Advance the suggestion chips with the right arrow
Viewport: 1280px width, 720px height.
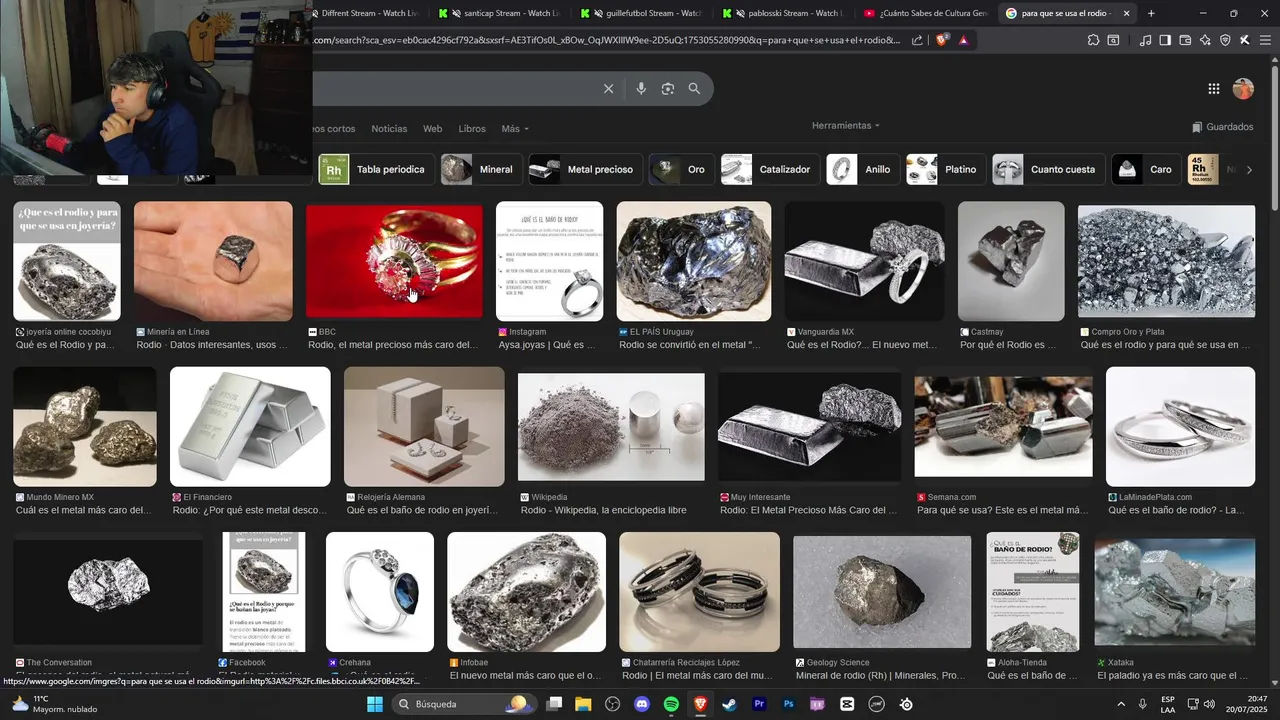(1248, 170)
